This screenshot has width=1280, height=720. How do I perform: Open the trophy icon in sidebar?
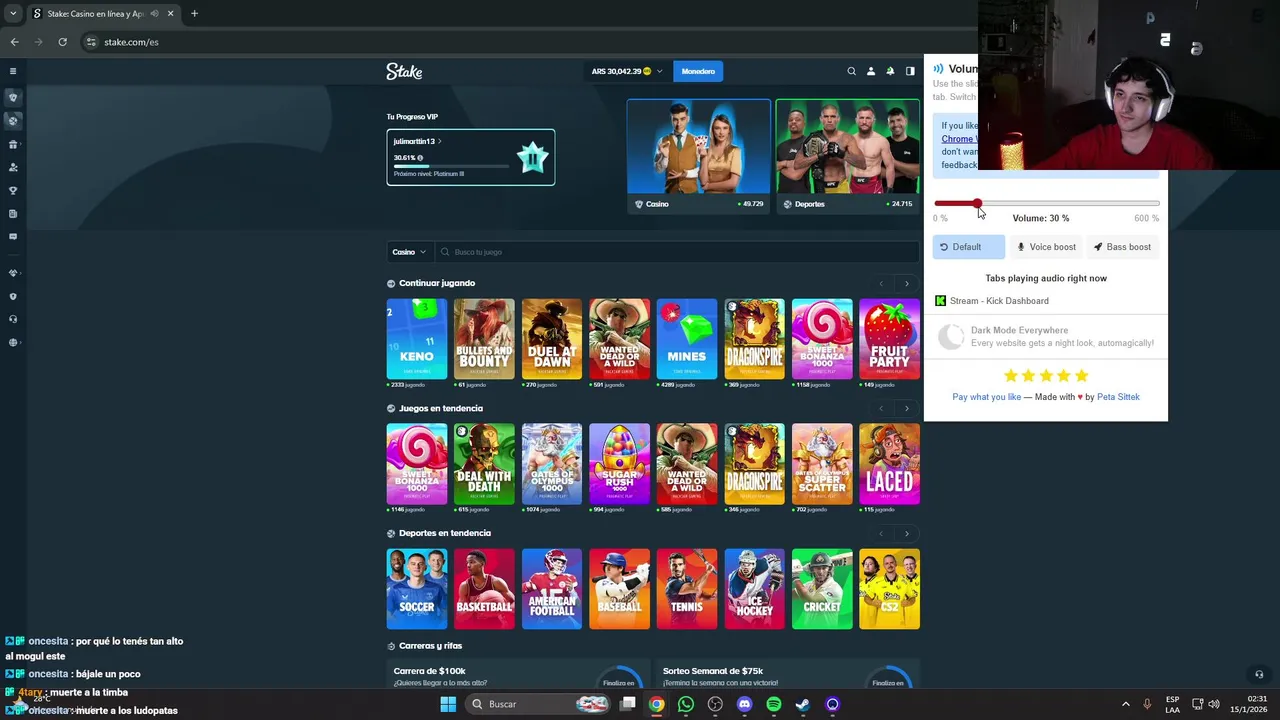pyautogui.click(x=13, y=190)
